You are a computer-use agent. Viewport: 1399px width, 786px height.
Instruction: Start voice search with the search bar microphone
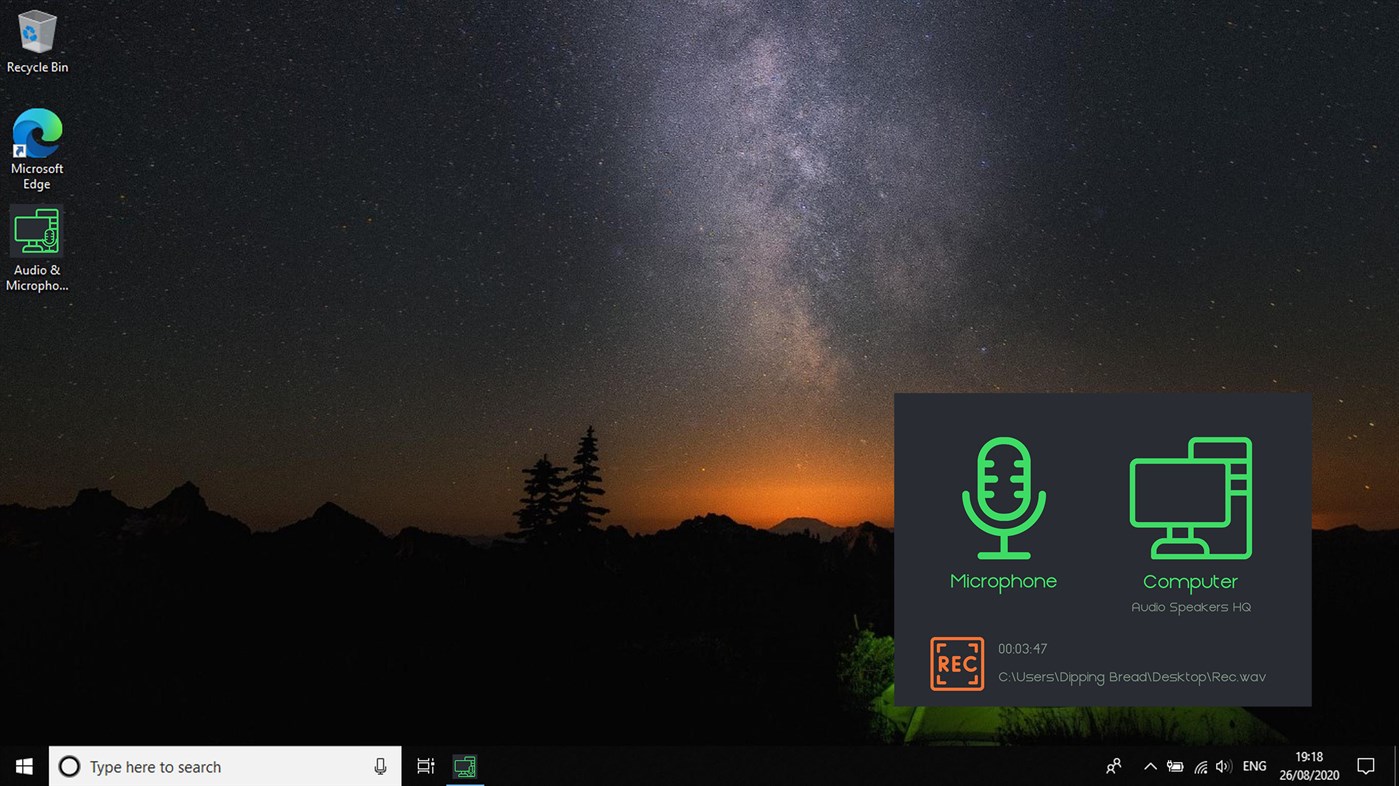tap(380, 766)
